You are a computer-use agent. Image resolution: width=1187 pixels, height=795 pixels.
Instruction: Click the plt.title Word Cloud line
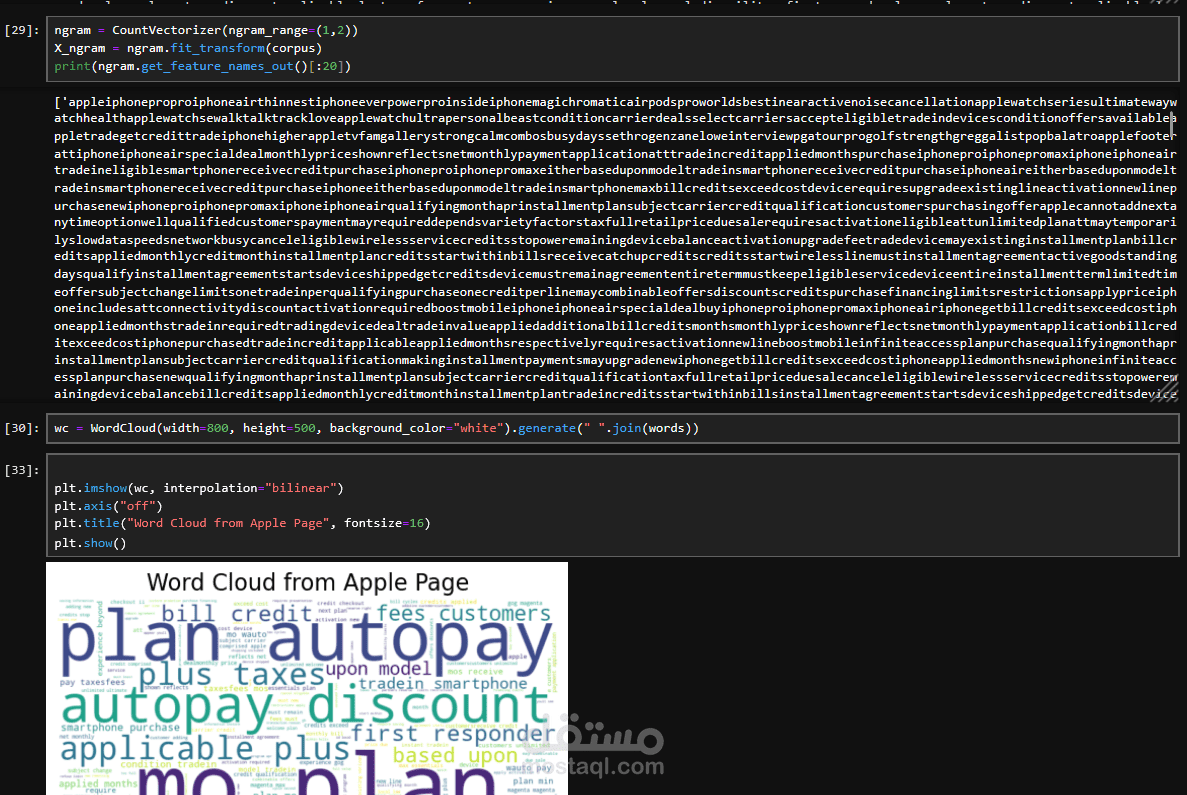(242, 523)
